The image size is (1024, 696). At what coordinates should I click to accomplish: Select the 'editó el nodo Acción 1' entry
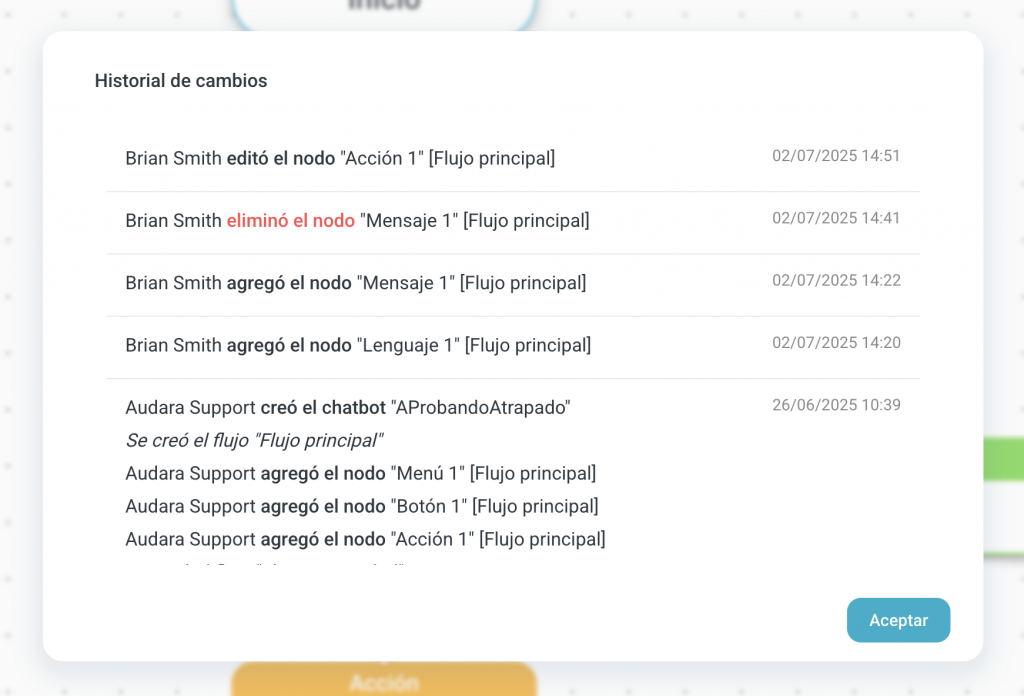pyautogui.click(x=340, y=158)
